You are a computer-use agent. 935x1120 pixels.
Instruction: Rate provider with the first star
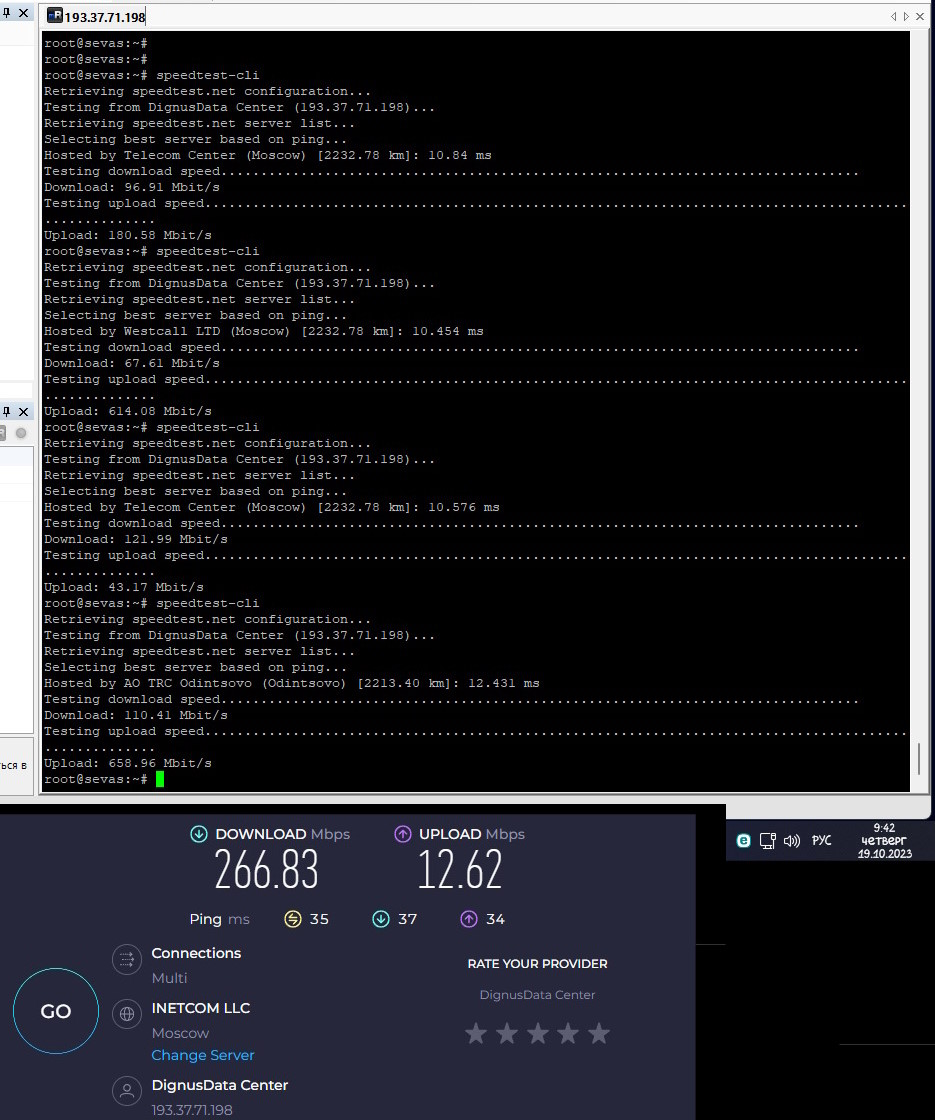pos(476,1033)
